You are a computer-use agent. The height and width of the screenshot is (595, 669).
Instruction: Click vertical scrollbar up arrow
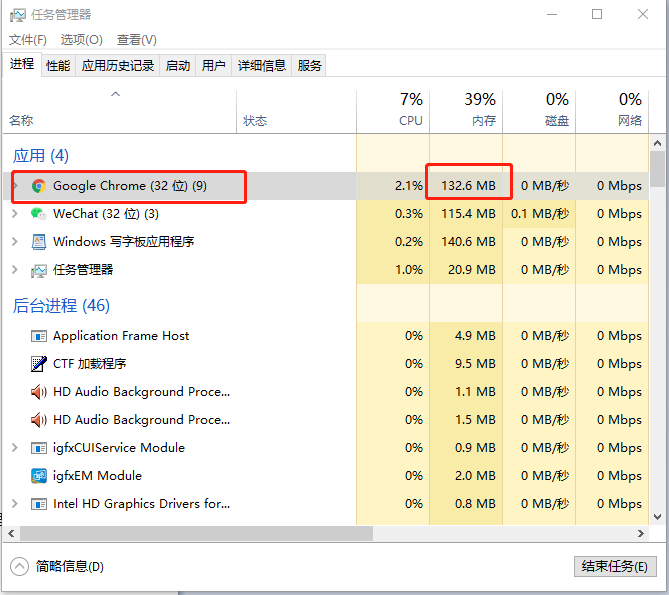pyautogui.click(x=657, y=143)
